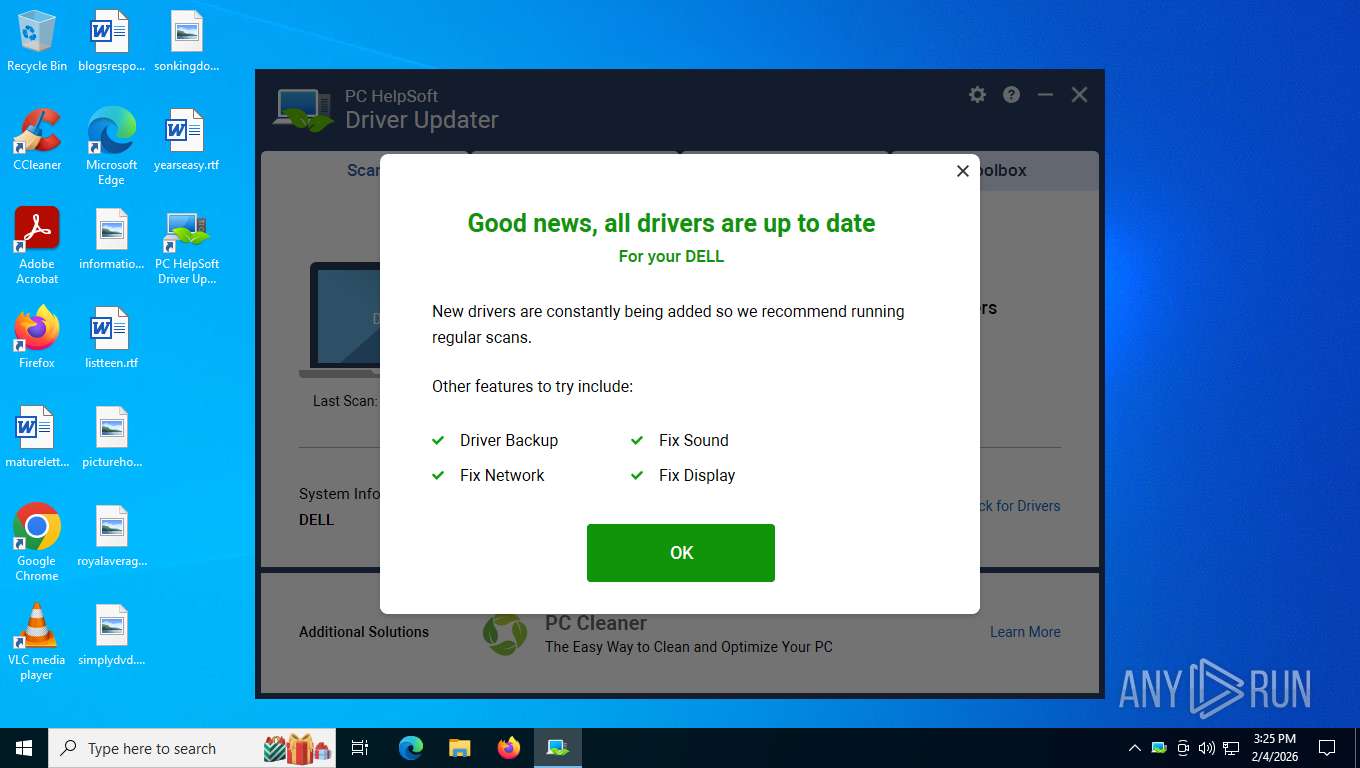1360x768 pixels.
Task: Click the PC Cleaner leaf logo
Action: click(x=505, y=634)
